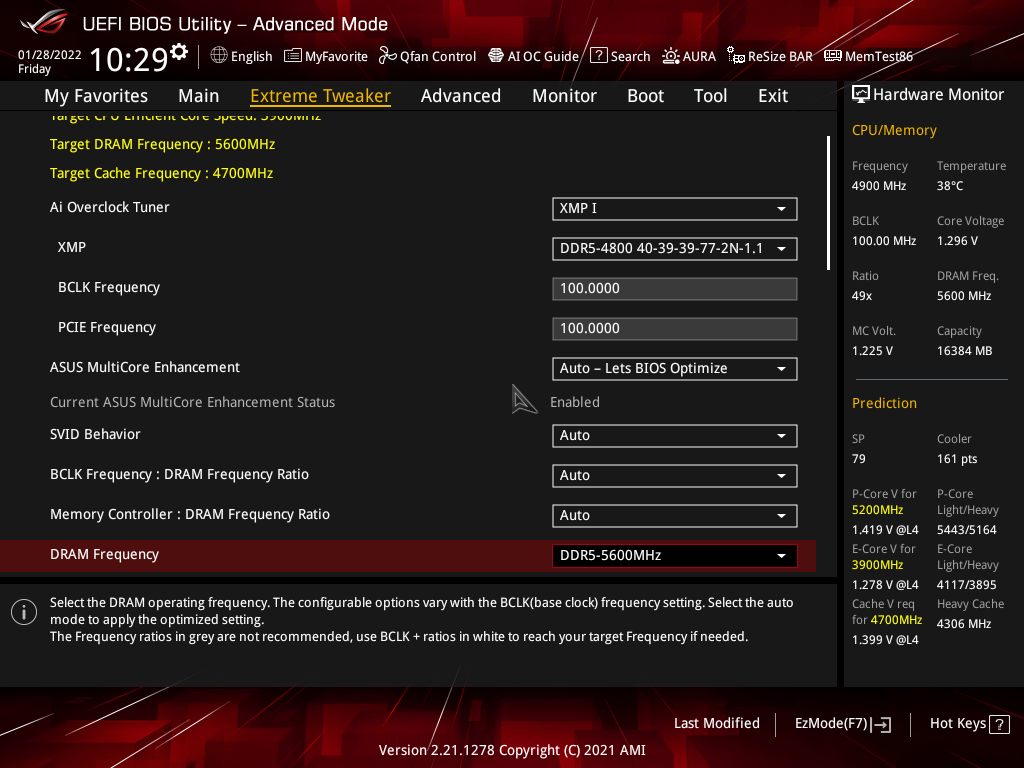
Task: Click the 4900 MHz CPU frequency value
Action: (879, 186)
